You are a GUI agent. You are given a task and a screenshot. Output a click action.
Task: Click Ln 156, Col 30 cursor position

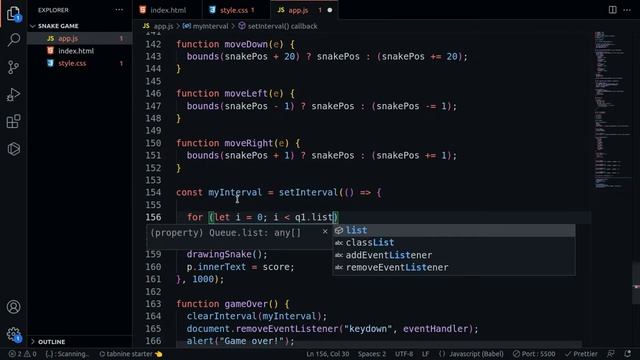point(328,354)
